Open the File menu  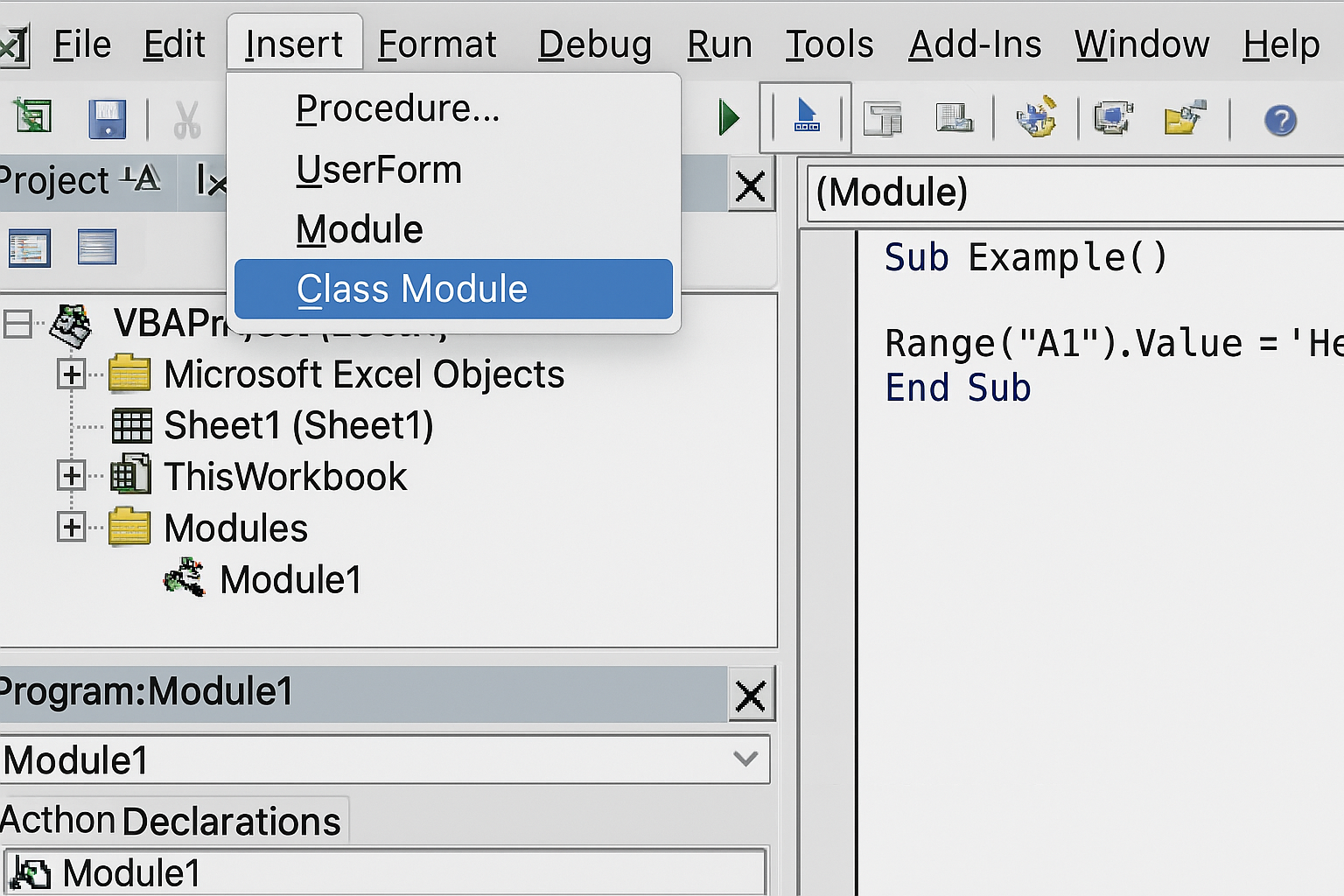(82, 44)
